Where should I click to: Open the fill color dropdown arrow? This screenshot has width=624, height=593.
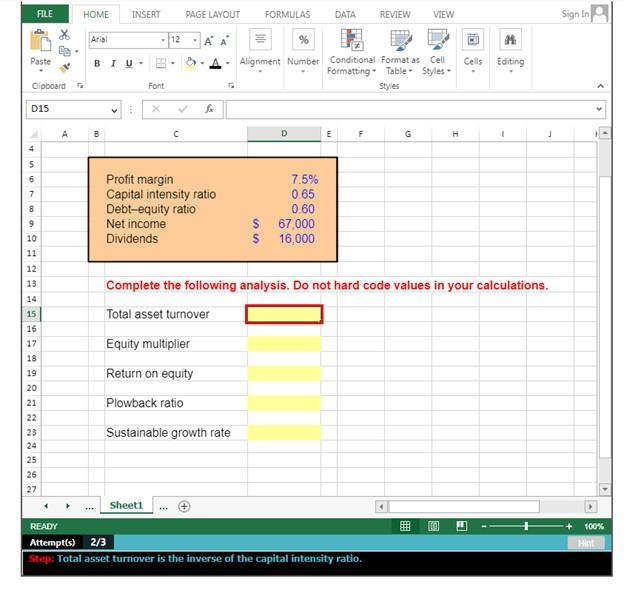202,63
